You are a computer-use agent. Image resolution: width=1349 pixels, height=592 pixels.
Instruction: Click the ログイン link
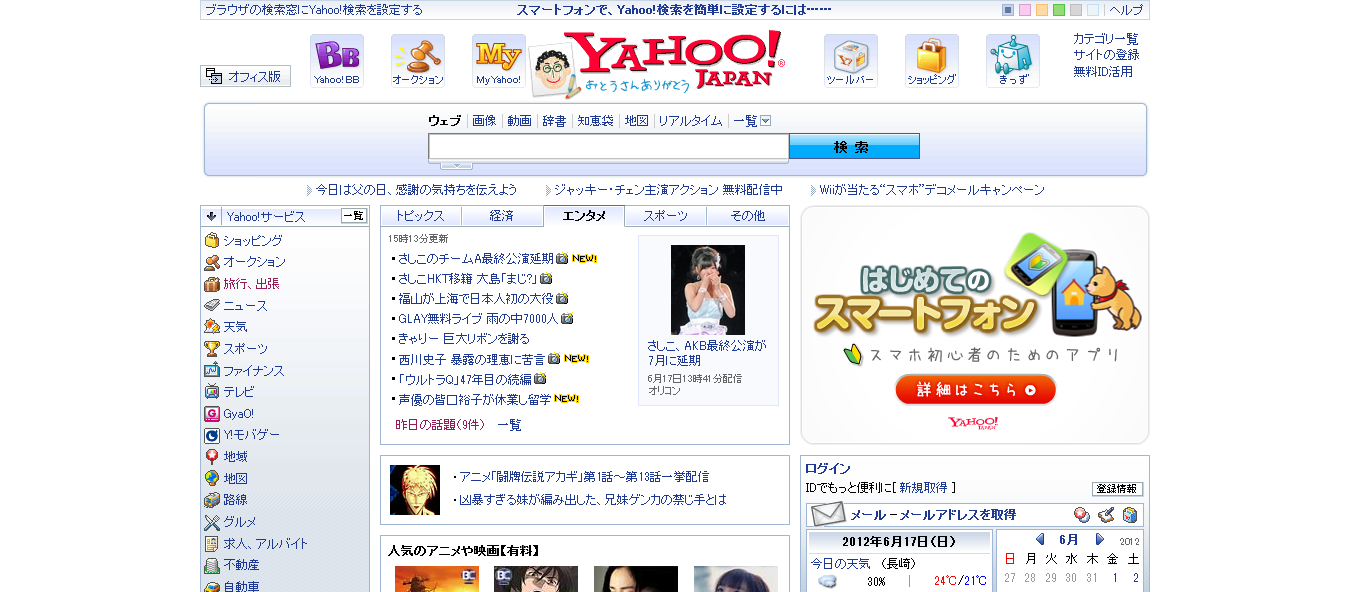[828, 468]
